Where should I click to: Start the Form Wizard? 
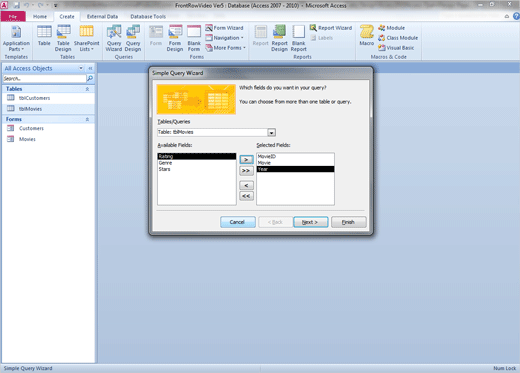224,28
